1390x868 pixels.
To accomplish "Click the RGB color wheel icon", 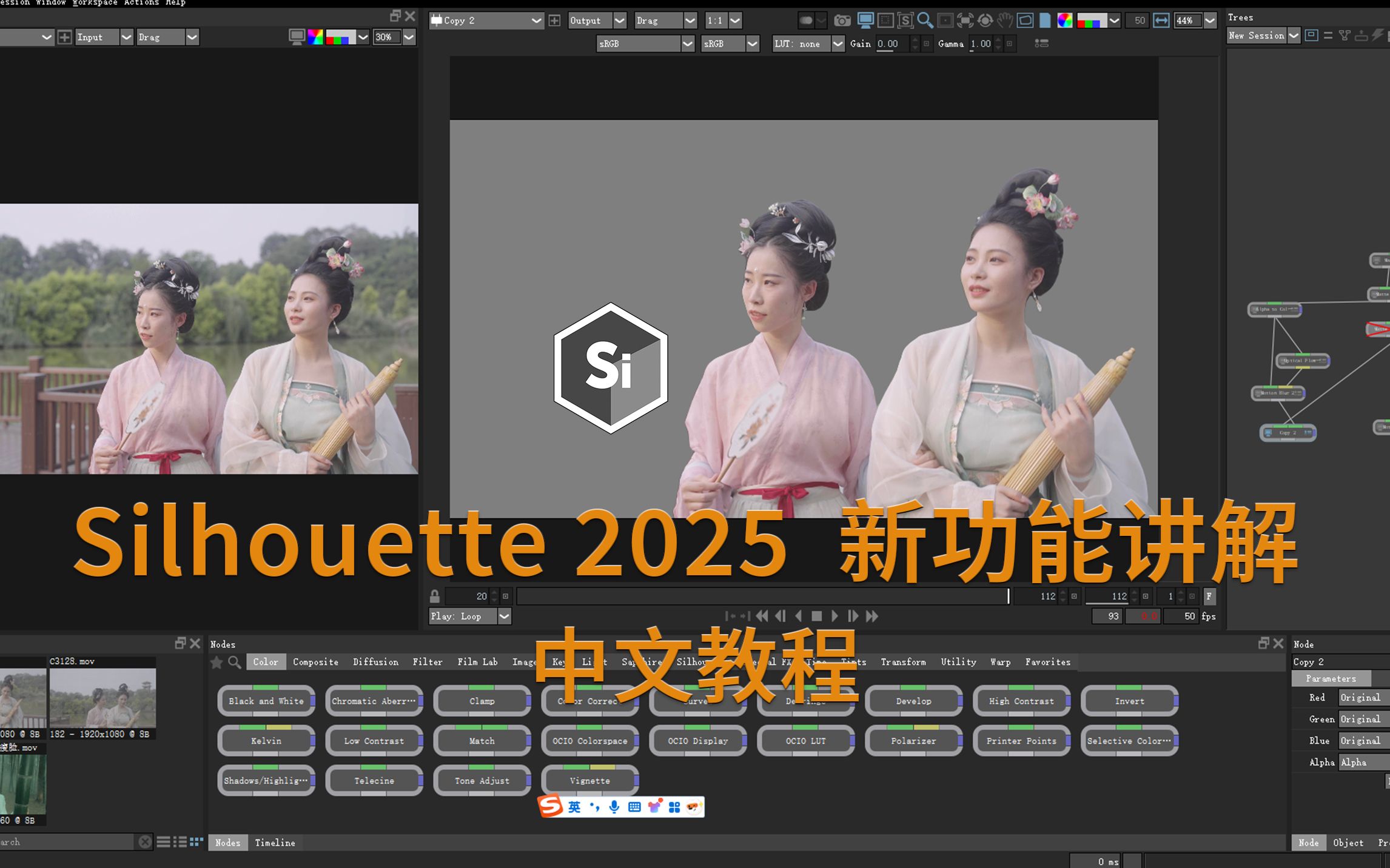I will 1064,21.
